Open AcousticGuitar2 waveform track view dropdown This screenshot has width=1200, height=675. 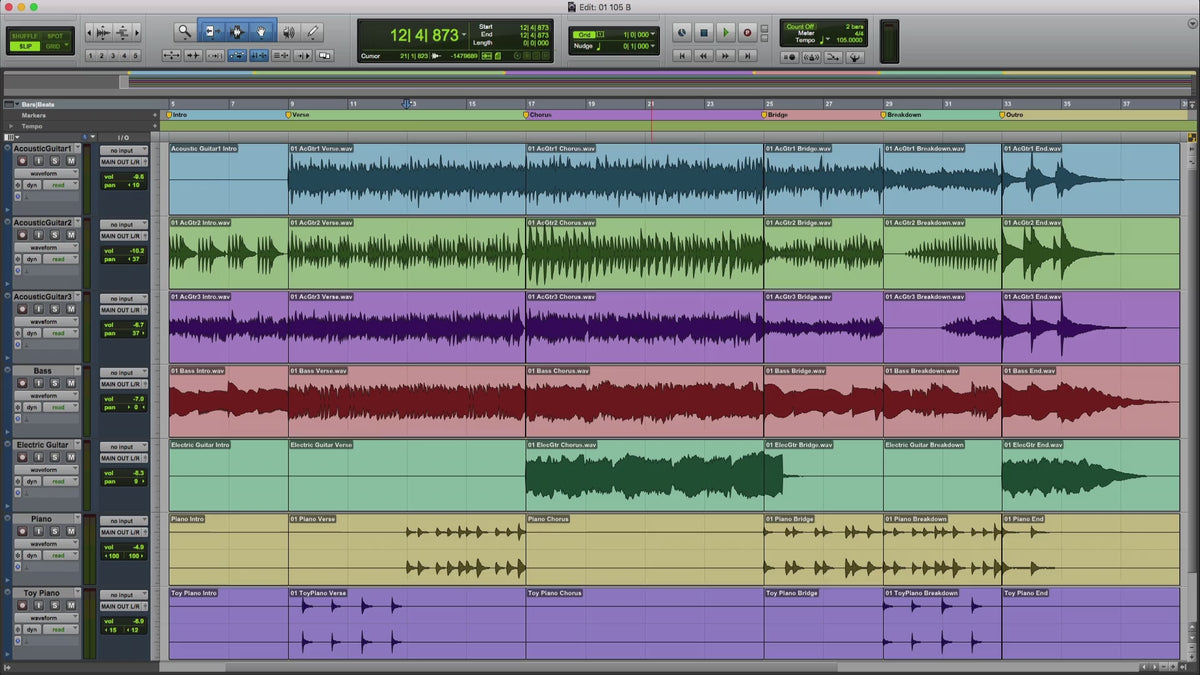click(x=45, y=247)
